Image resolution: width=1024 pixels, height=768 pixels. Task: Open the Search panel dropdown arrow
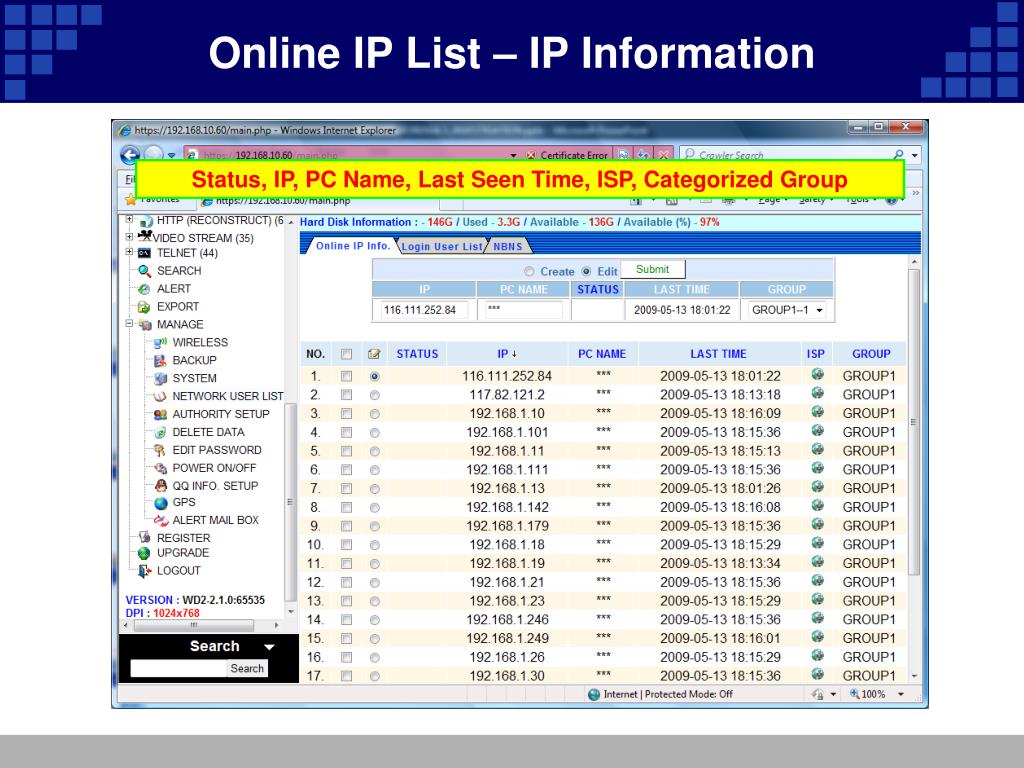[268, 647]
